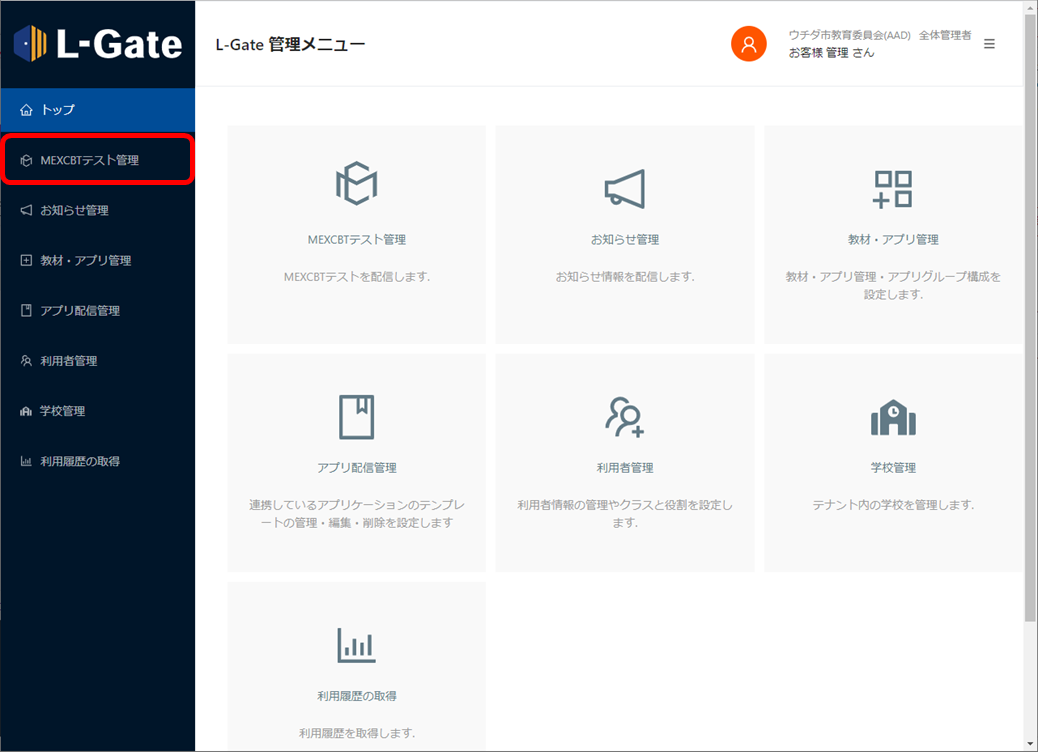The width and height of the screenshot is (1038, 752).
Task: Click the large bar chart icon on 利用履歴の取得 card
Action: 357,645
